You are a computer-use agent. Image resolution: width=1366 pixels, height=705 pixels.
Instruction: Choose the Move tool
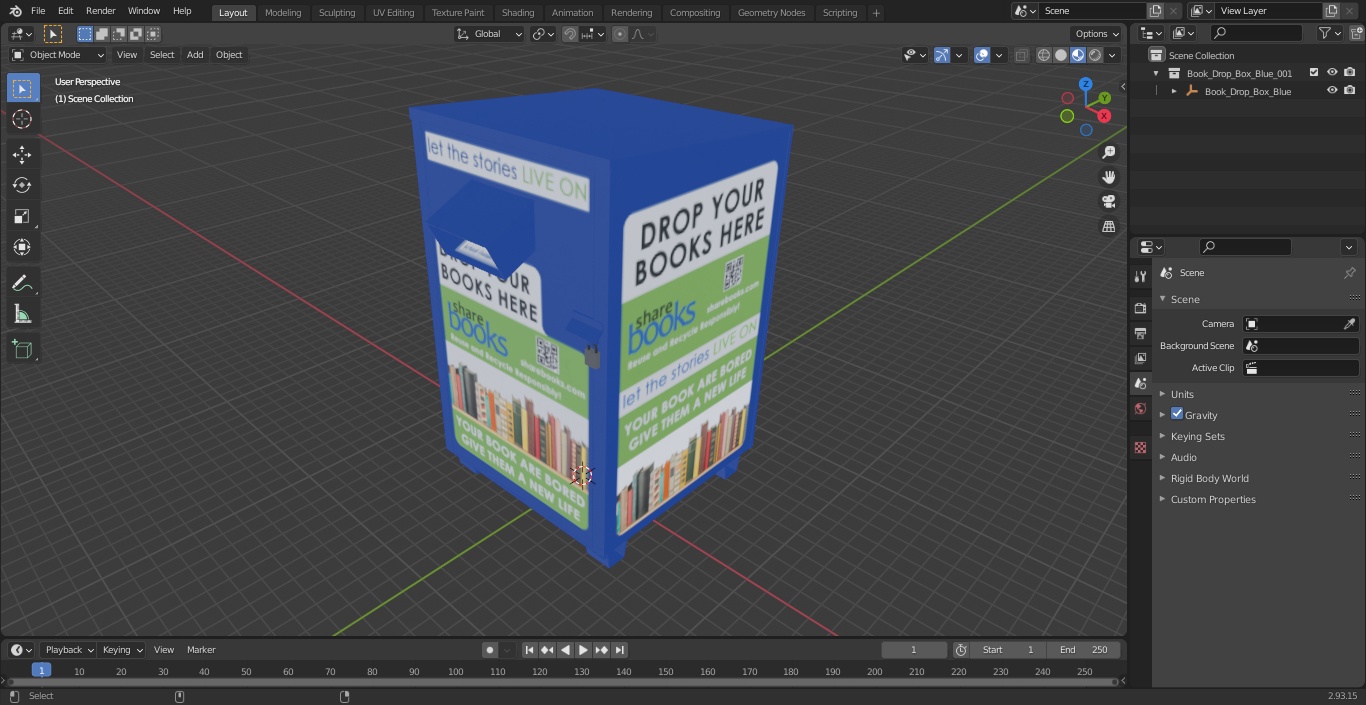(x=22, y=154)
